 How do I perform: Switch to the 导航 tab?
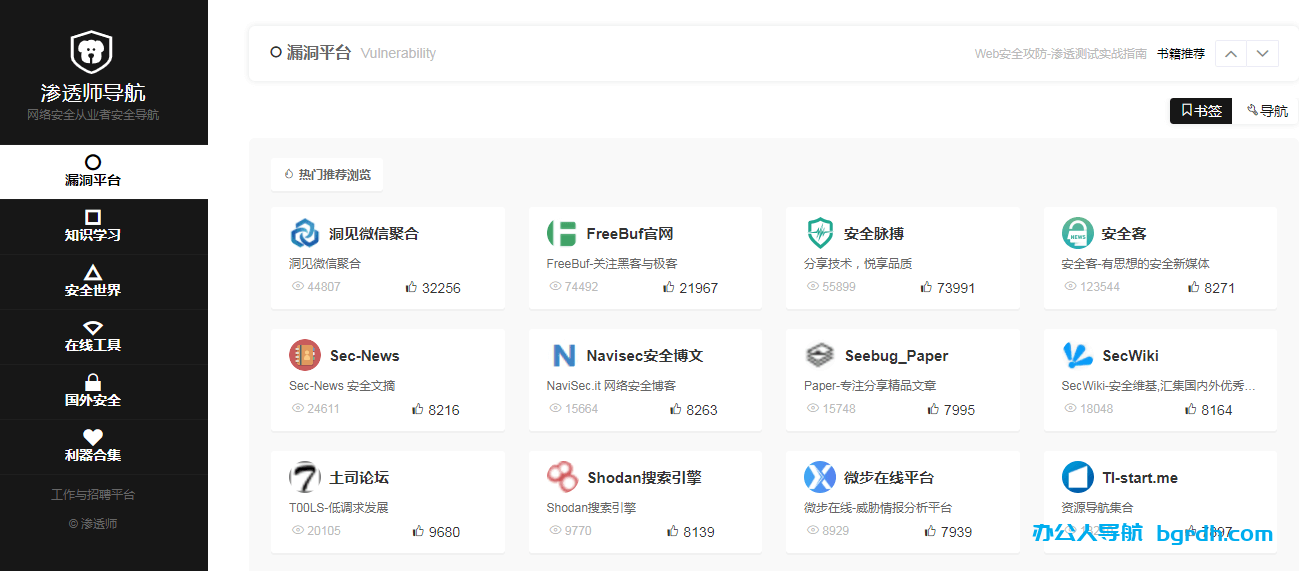coord(1267,111)
